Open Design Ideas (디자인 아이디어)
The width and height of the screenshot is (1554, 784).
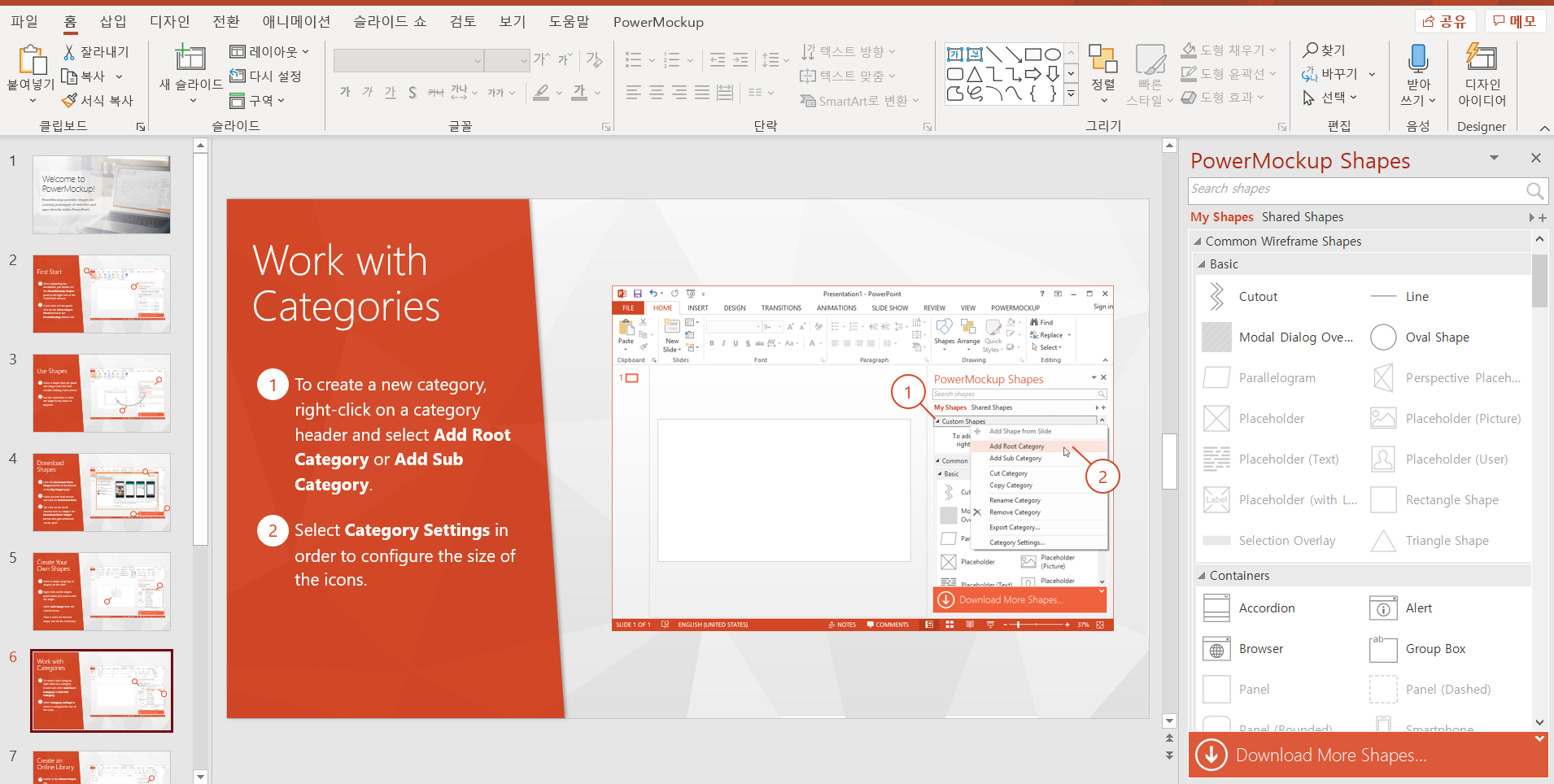tap(1482, 75)
